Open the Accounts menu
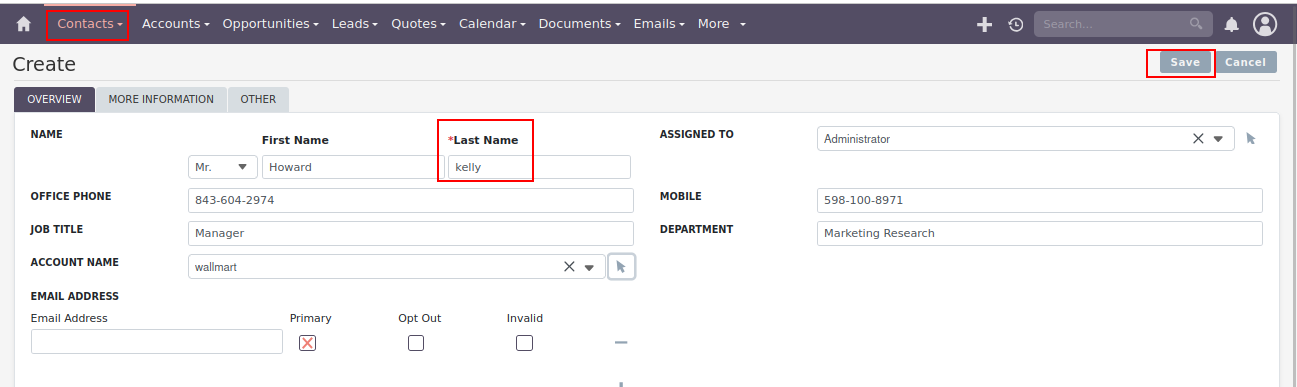Screen dimensions: 1297x387 point(176,24)
